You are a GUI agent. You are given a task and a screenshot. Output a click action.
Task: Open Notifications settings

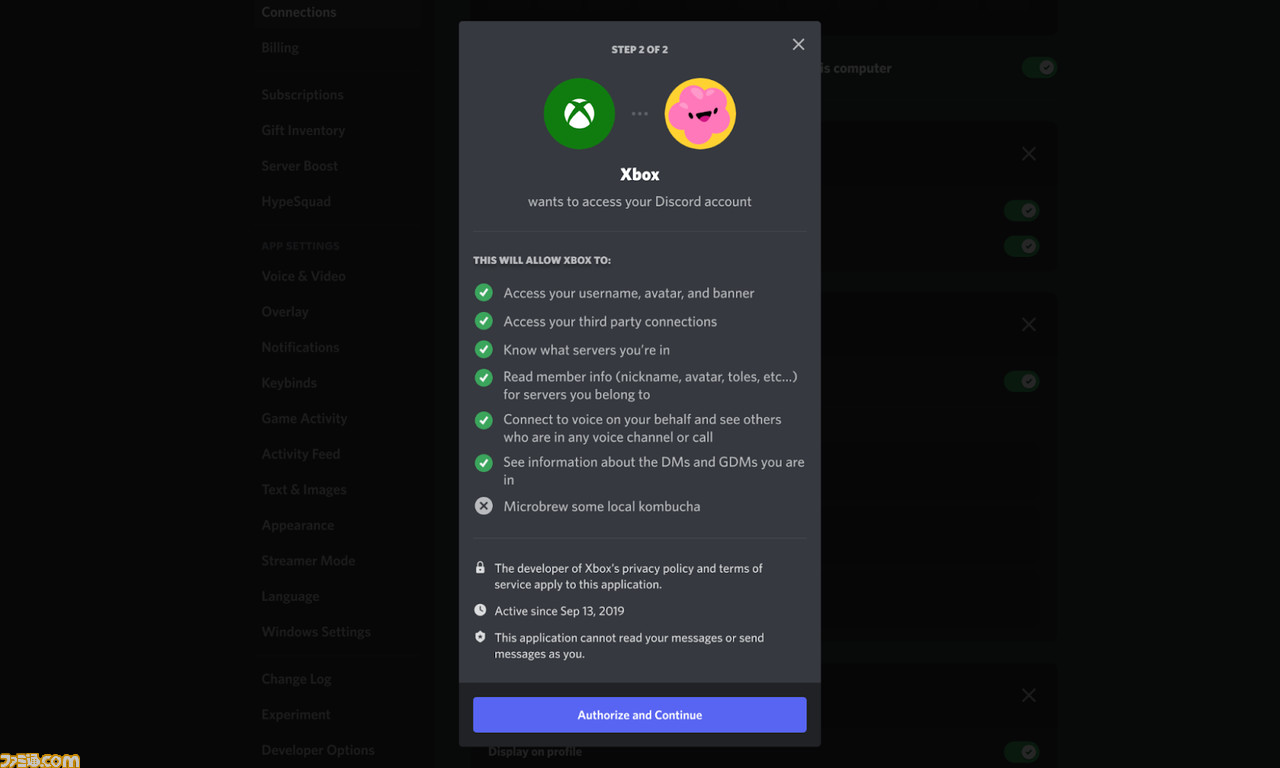[x=300, y=347]
